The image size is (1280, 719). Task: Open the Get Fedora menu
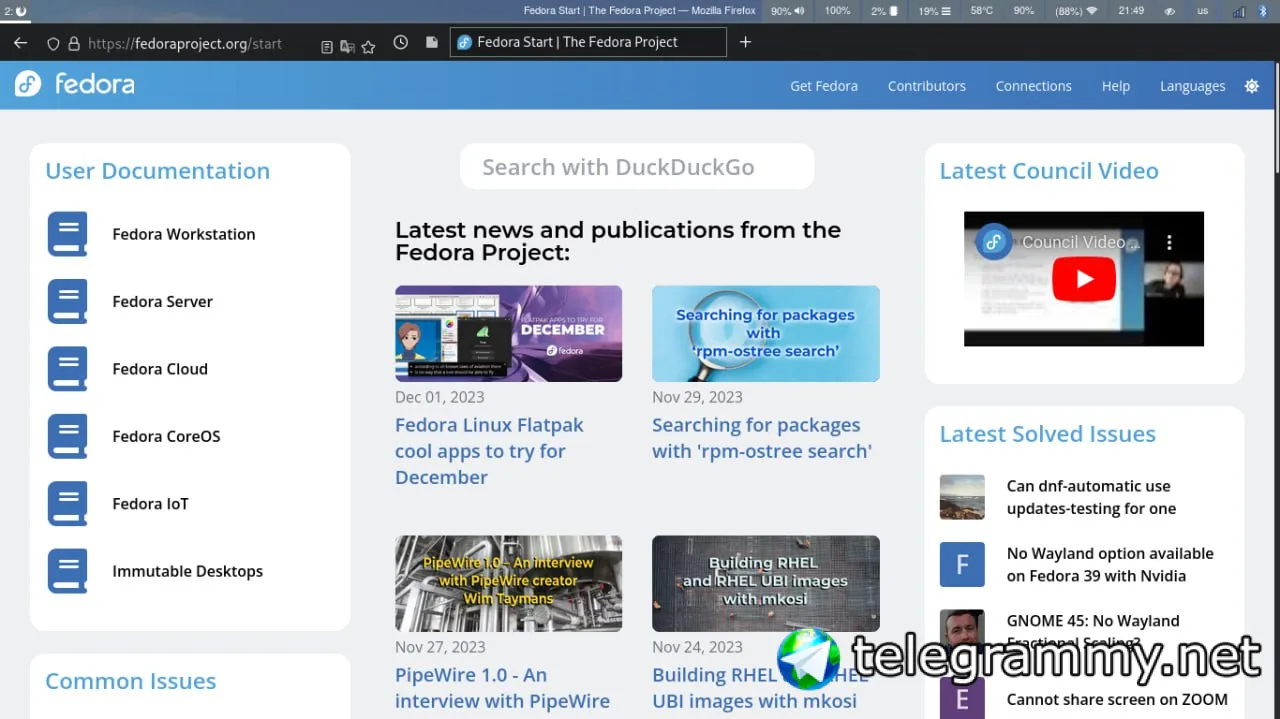824,86
